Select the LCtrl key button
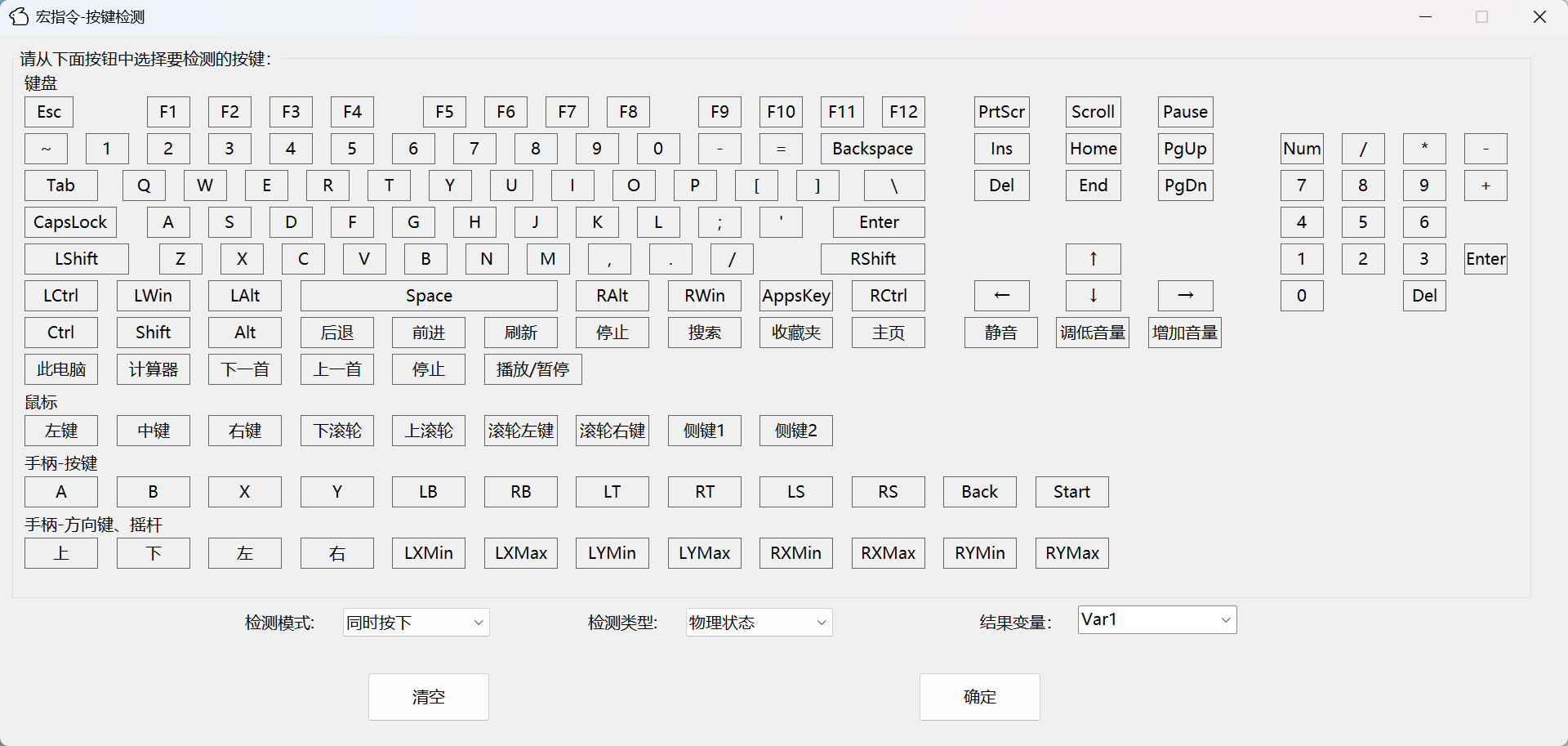The width and height of the screenshot is (1568, 746). click(61, 296)
